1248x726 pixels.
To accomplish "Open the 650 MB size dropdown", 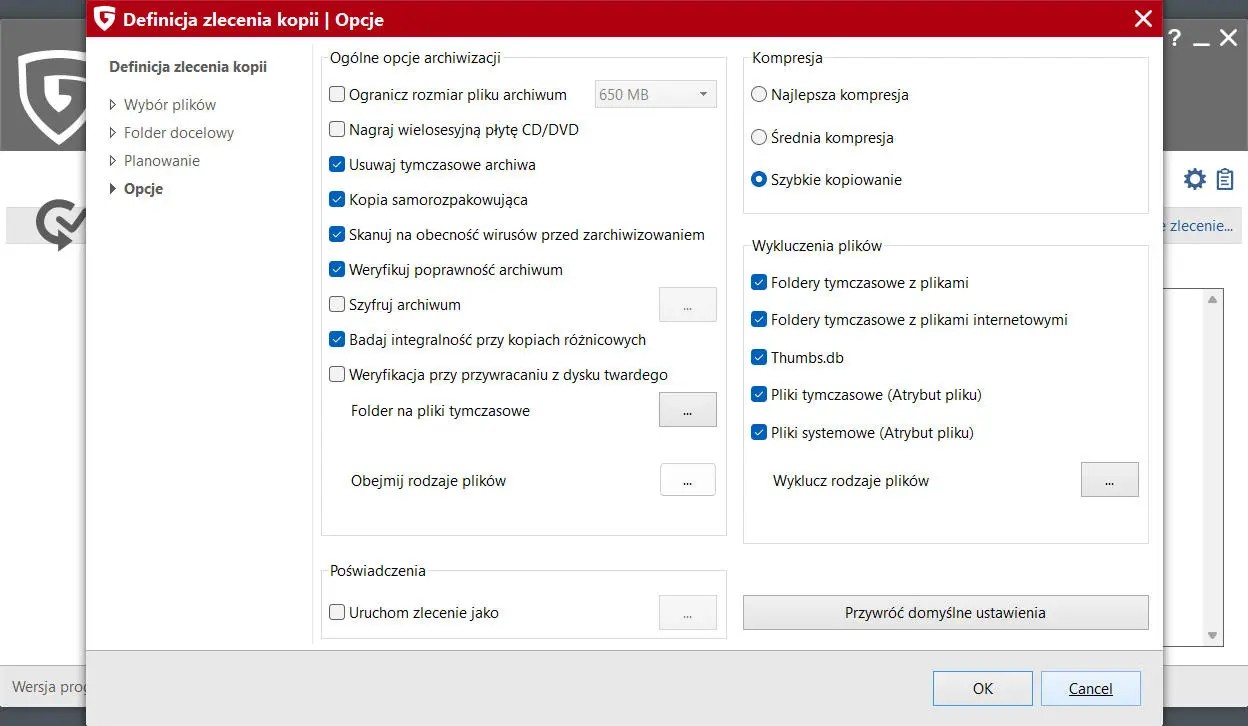I will pyautogui.click(x=655, y=93).
